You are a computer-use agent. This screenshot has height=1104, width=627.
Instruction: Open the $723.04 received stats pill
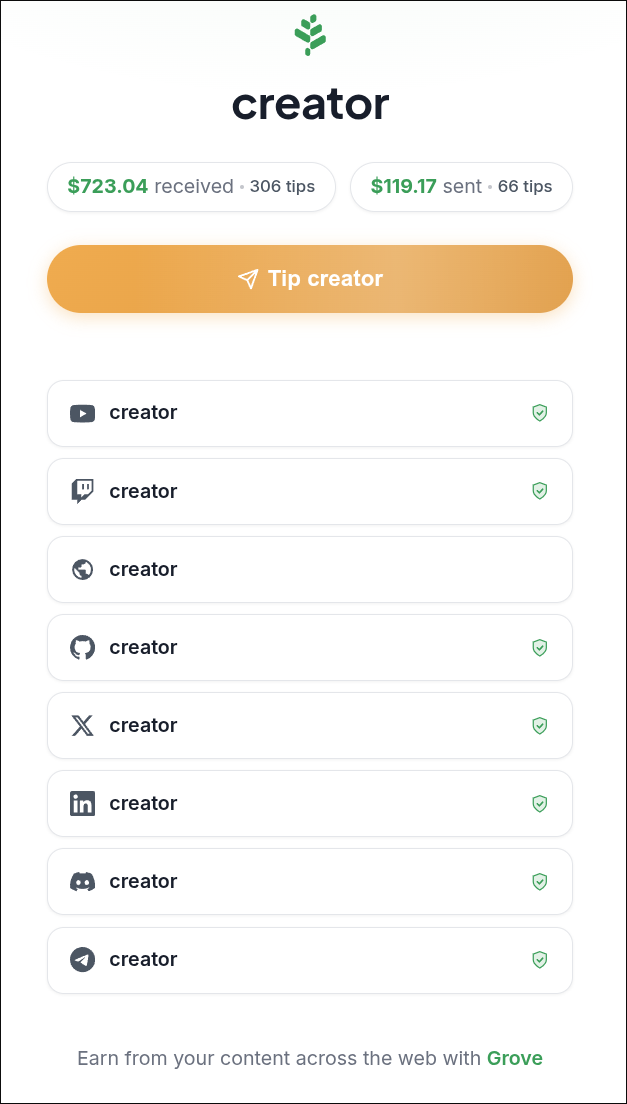191,187
